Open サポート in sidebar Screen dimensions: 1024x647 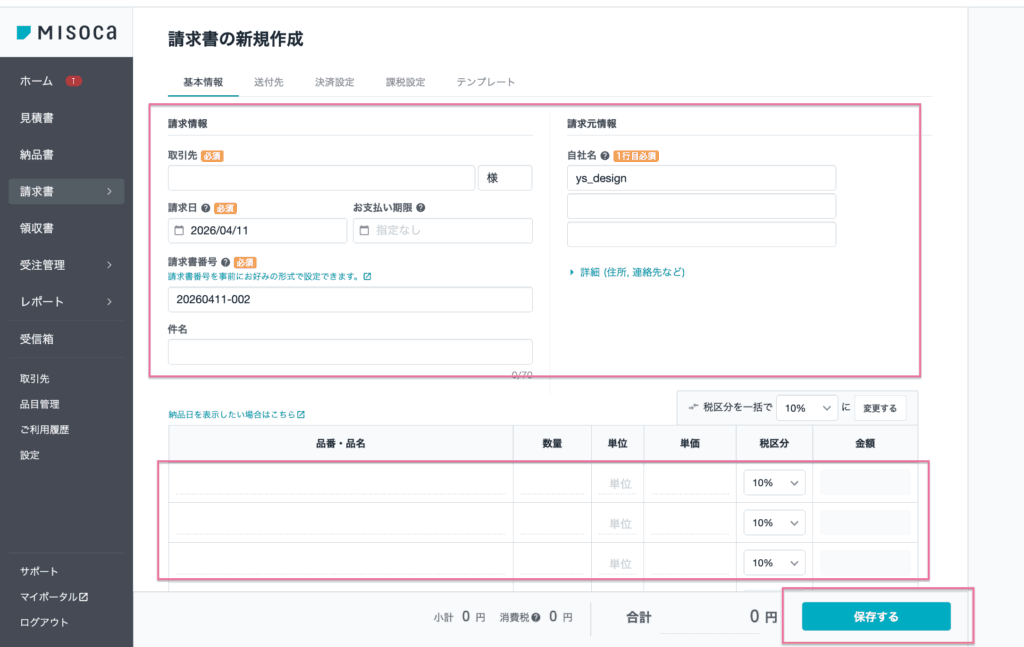[39, 571]
